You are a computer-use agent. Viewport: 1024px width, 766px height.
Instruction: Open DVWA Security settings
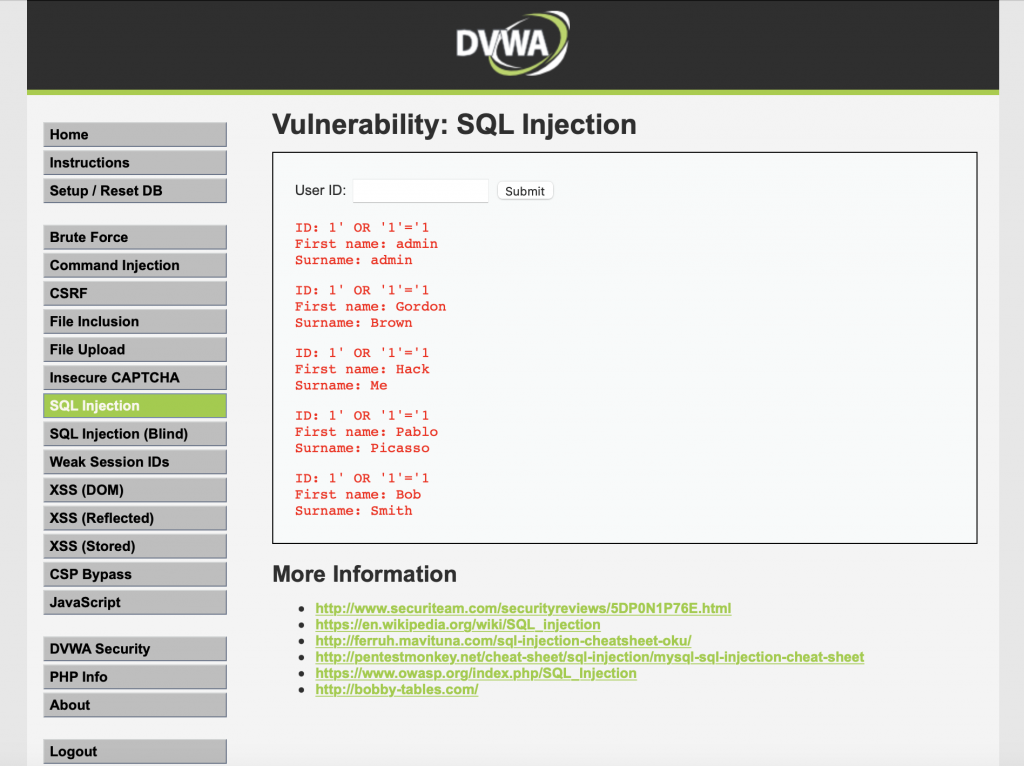(135, 648)
